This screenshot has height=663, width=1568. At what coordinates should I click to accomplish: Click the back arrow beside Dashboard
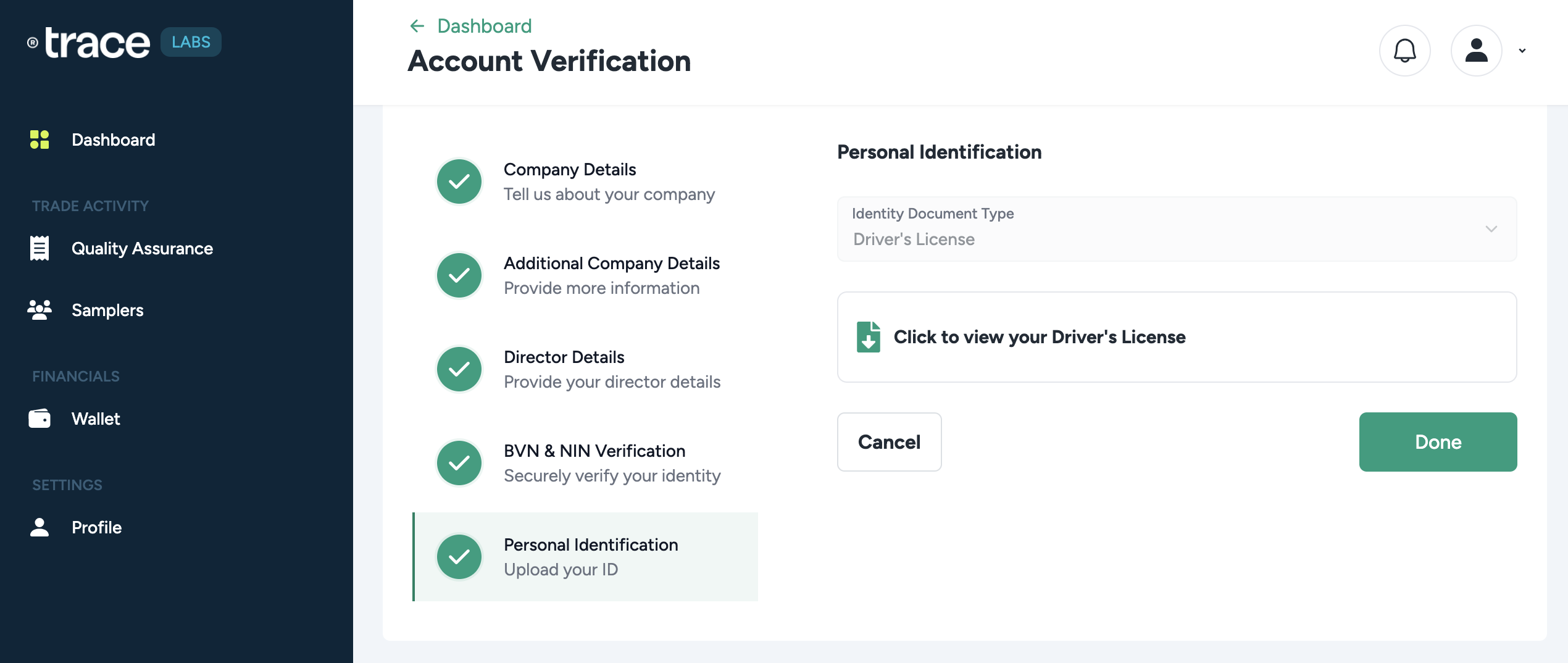417,26
